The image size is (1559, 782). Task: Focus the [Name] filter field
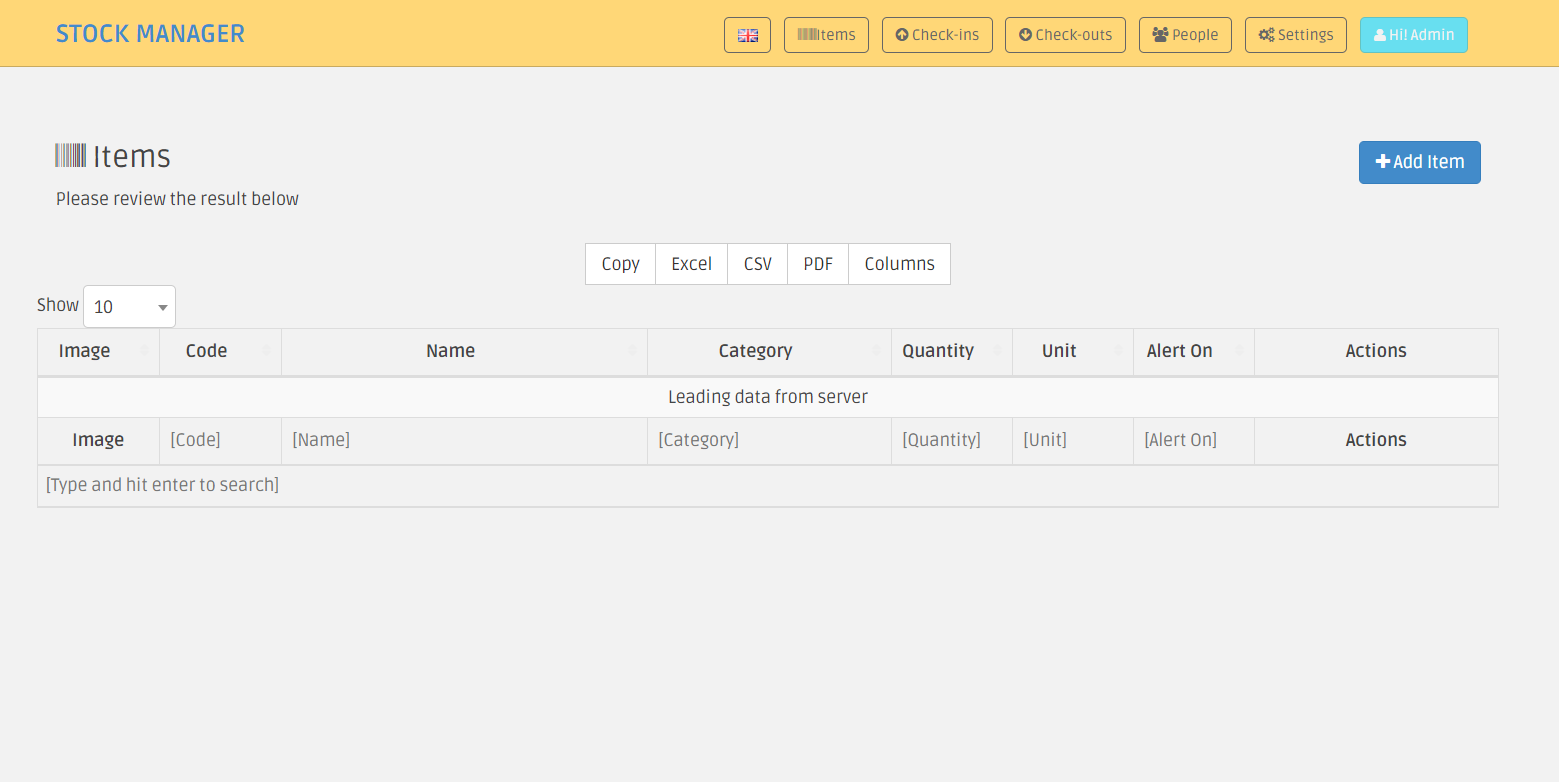[x=464, y=440]
